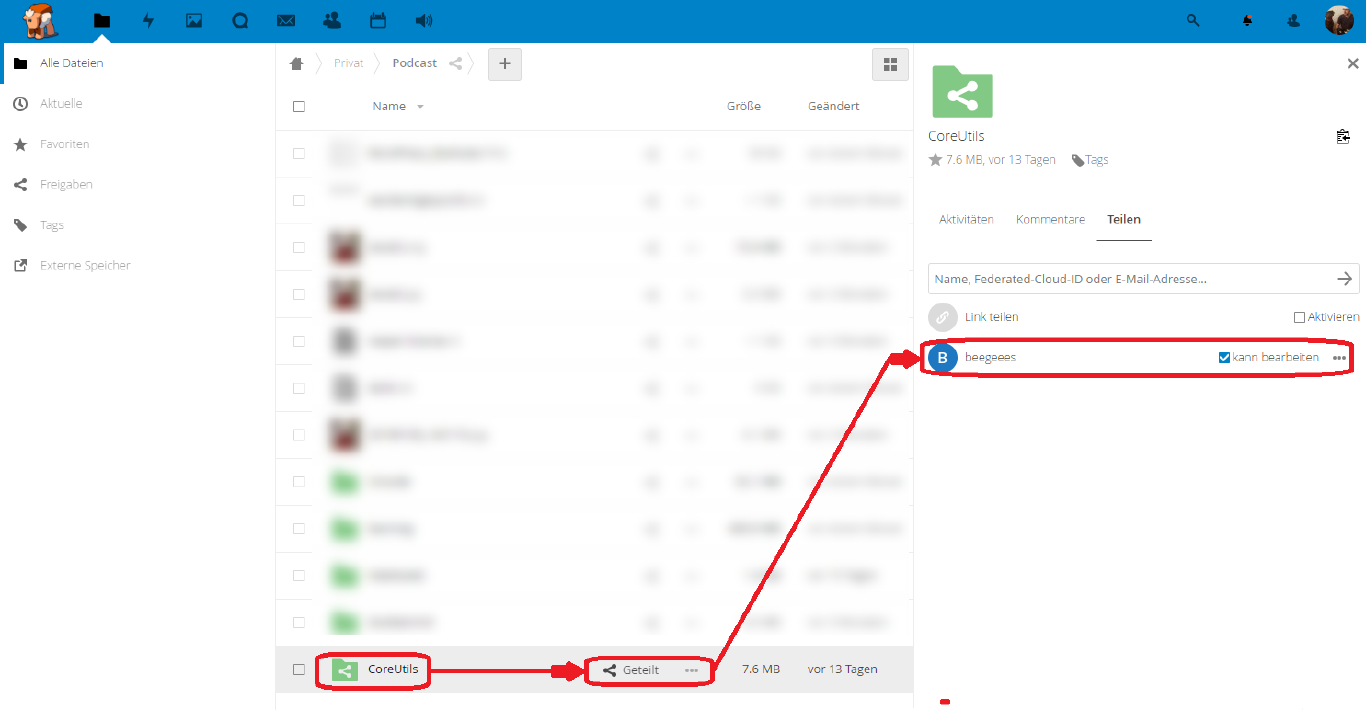Screen dimensions: 1366x710
Task: Open more options for beegeees share
Action: click(1339, 358)
